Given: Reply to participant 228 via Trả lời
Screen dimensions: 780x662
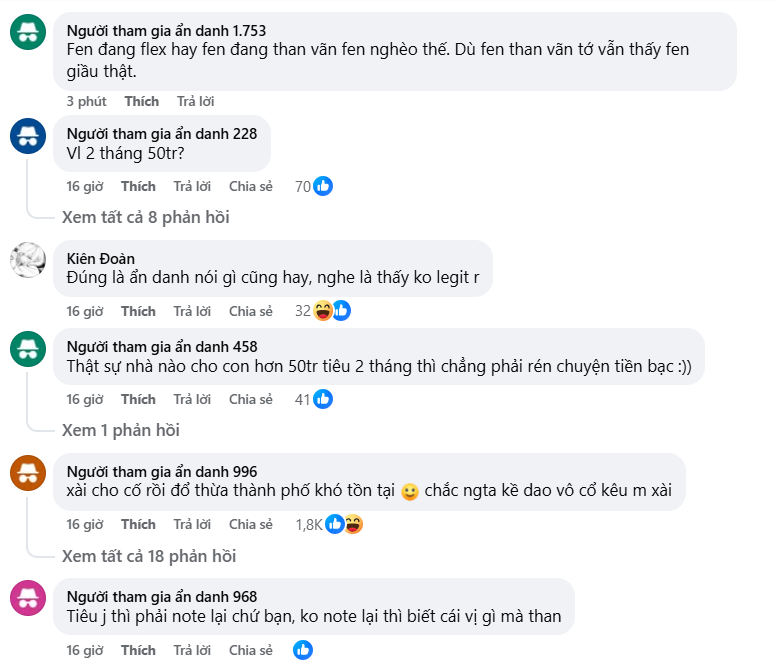Looking at the screenshot, I should 191,186.
